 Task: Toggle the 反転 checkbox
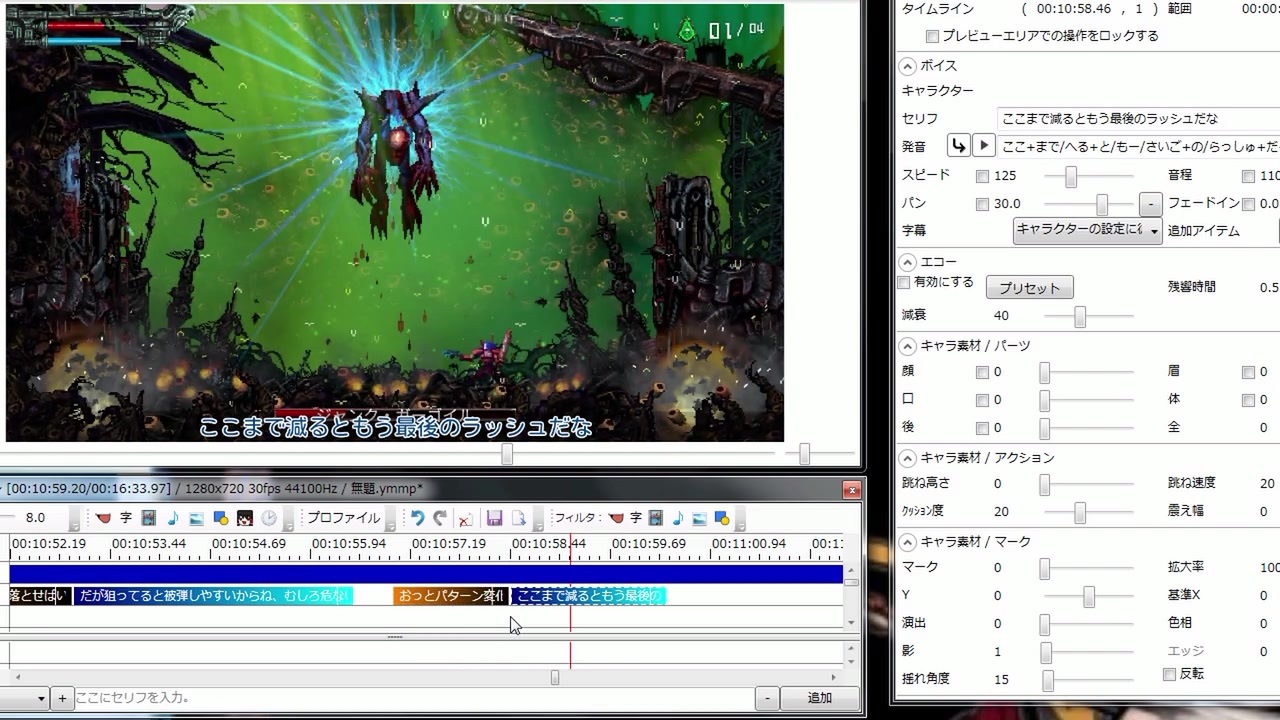(1169, 674)
